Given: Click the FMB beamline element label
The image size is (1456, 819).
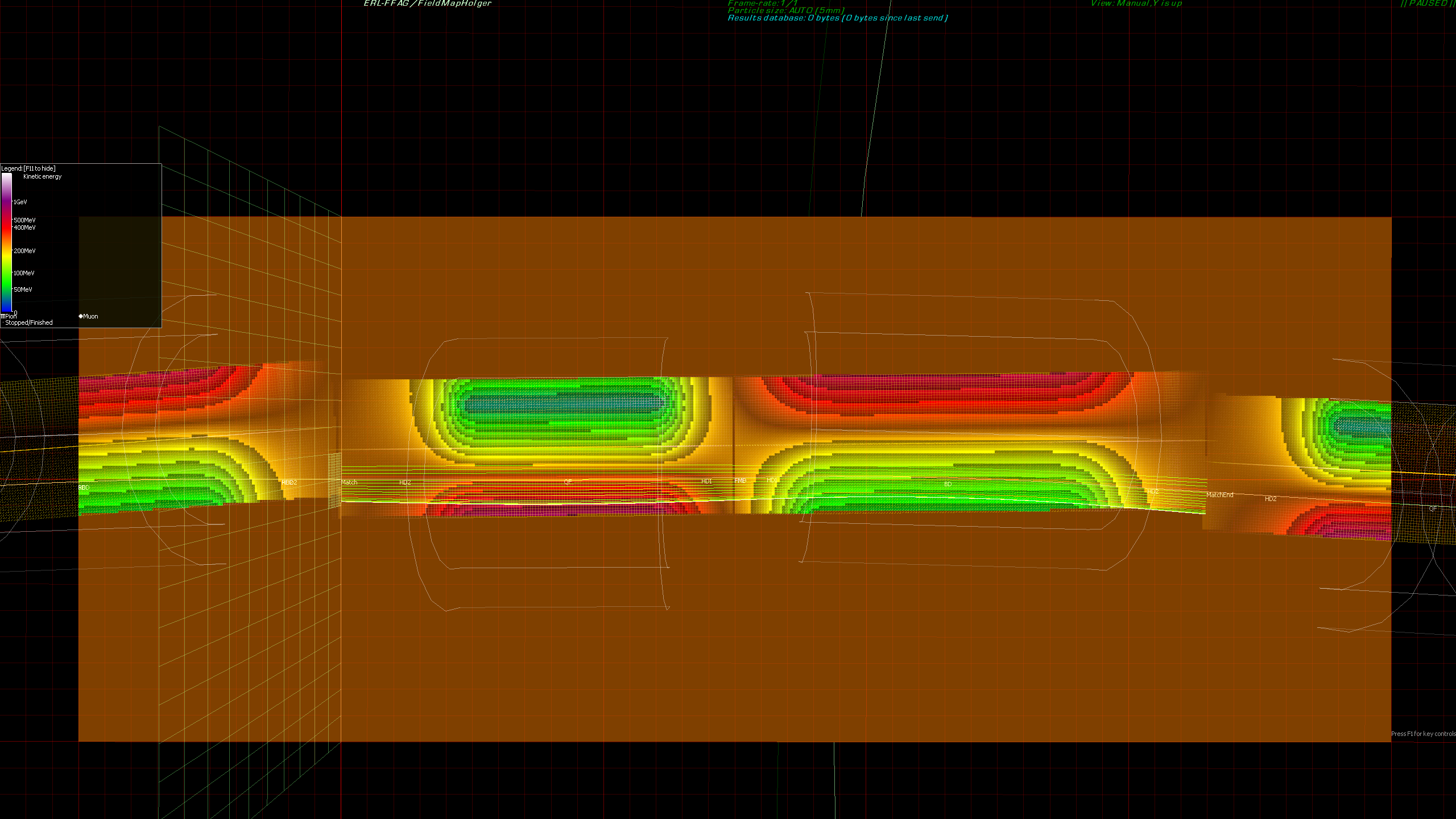Looking at the screenshot, I should coord(740,481).
